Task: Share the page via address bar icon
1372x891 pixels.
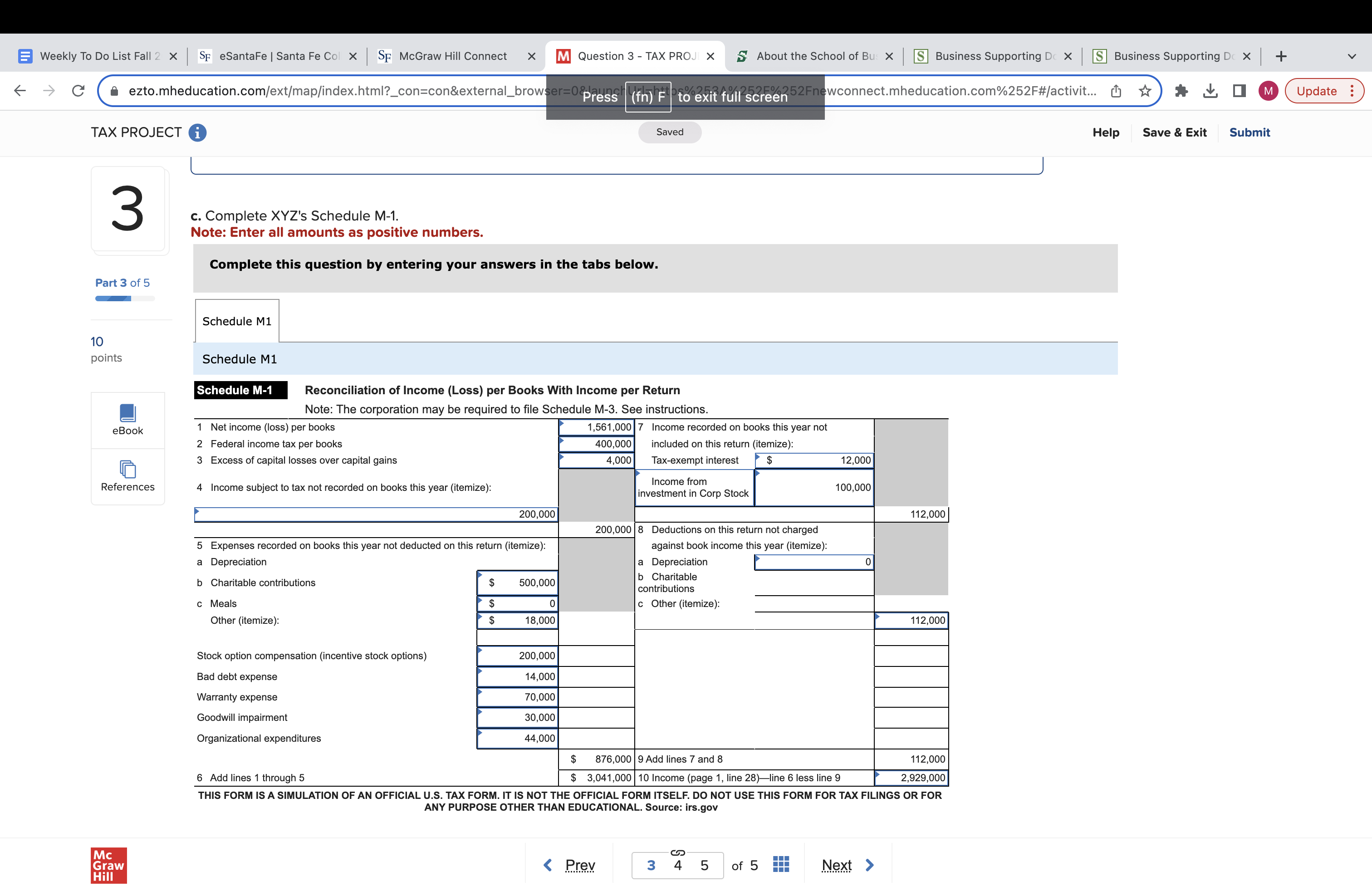Action: (1116, 91)
